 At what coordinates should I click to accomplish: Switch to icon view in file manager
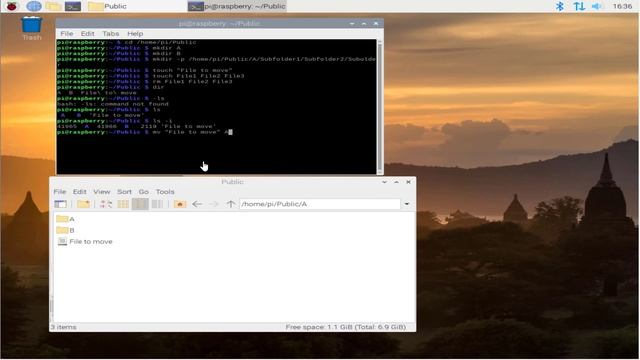tap(106, 204)
